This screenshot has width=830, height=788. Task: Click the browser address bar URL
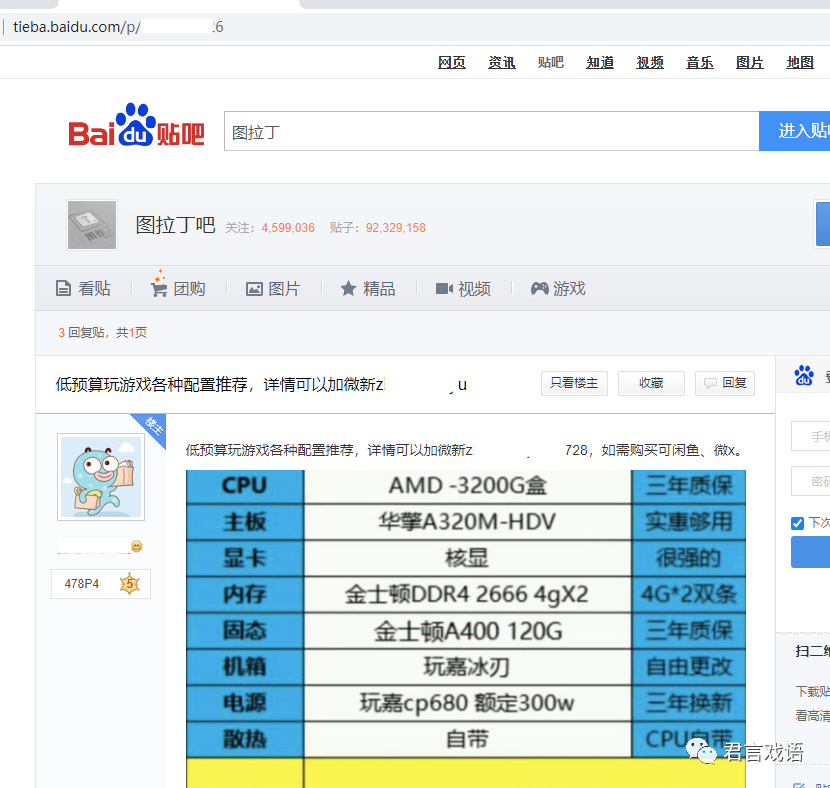tap(118, 26)
